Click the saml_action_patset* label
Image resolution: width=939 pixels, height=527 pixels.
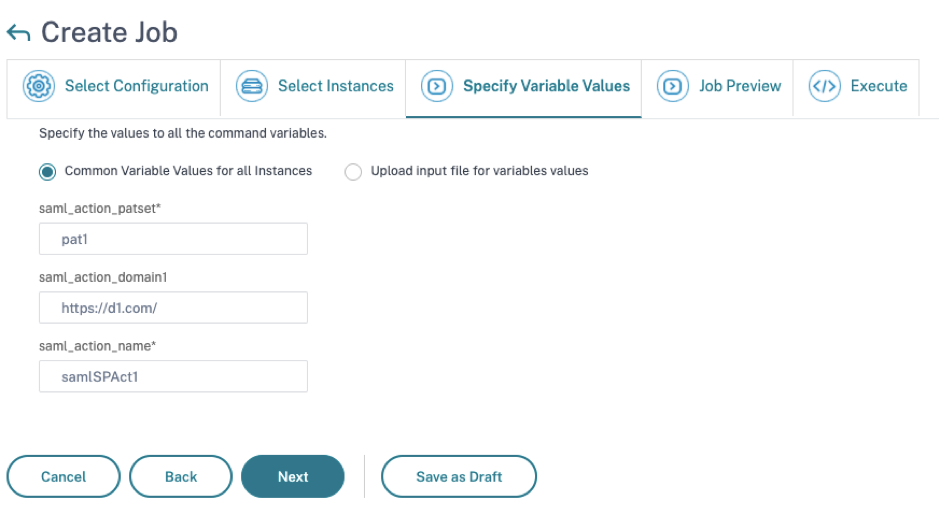(100, 208)
